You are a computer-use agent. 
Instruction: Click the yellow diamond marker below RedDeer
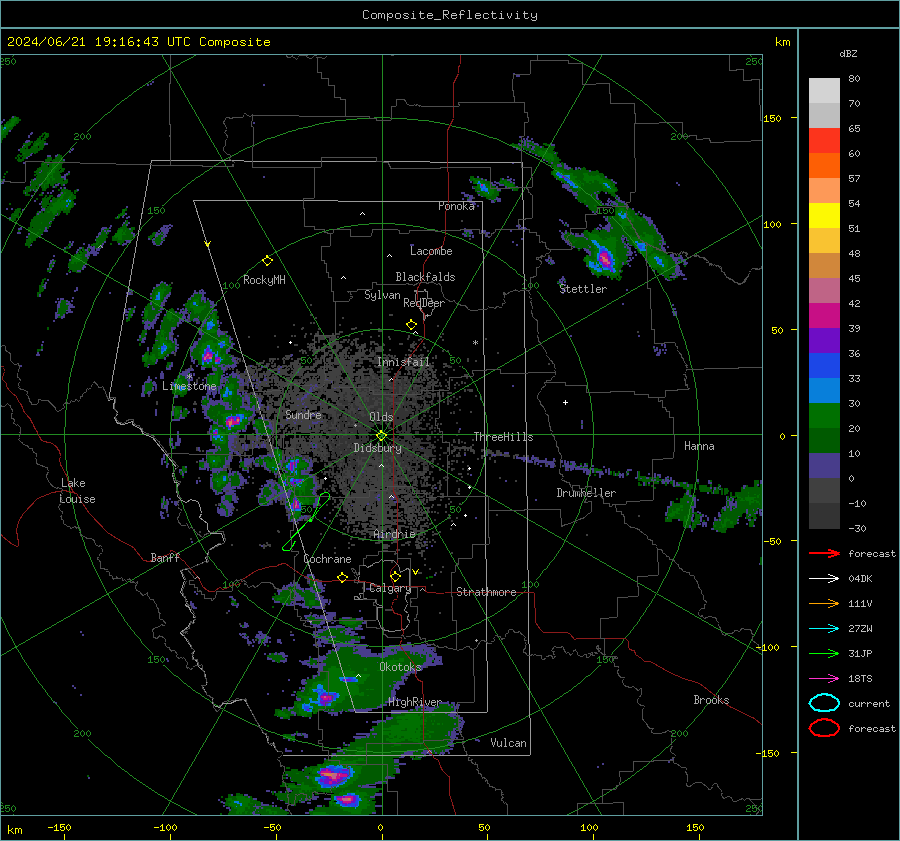(411, 325)
